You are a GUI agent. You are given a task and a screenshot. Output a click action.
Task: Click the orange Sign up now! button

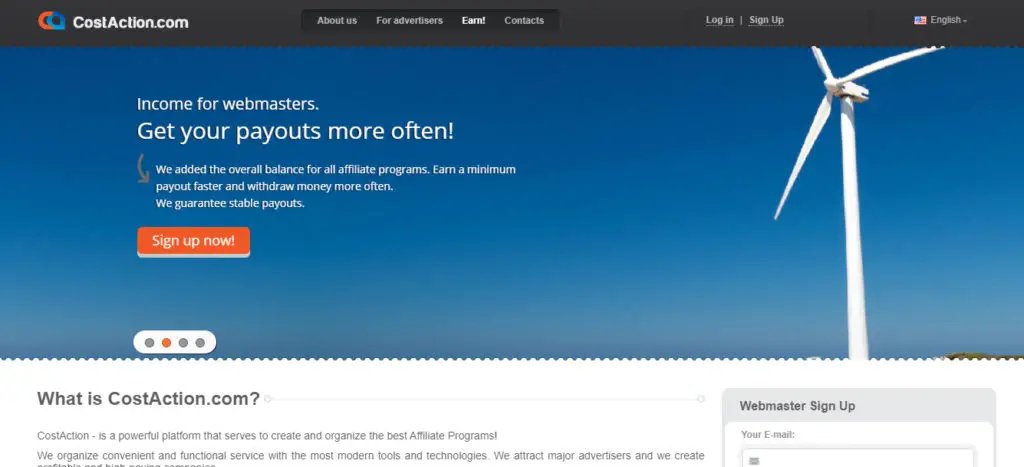[x=193, y=241]
